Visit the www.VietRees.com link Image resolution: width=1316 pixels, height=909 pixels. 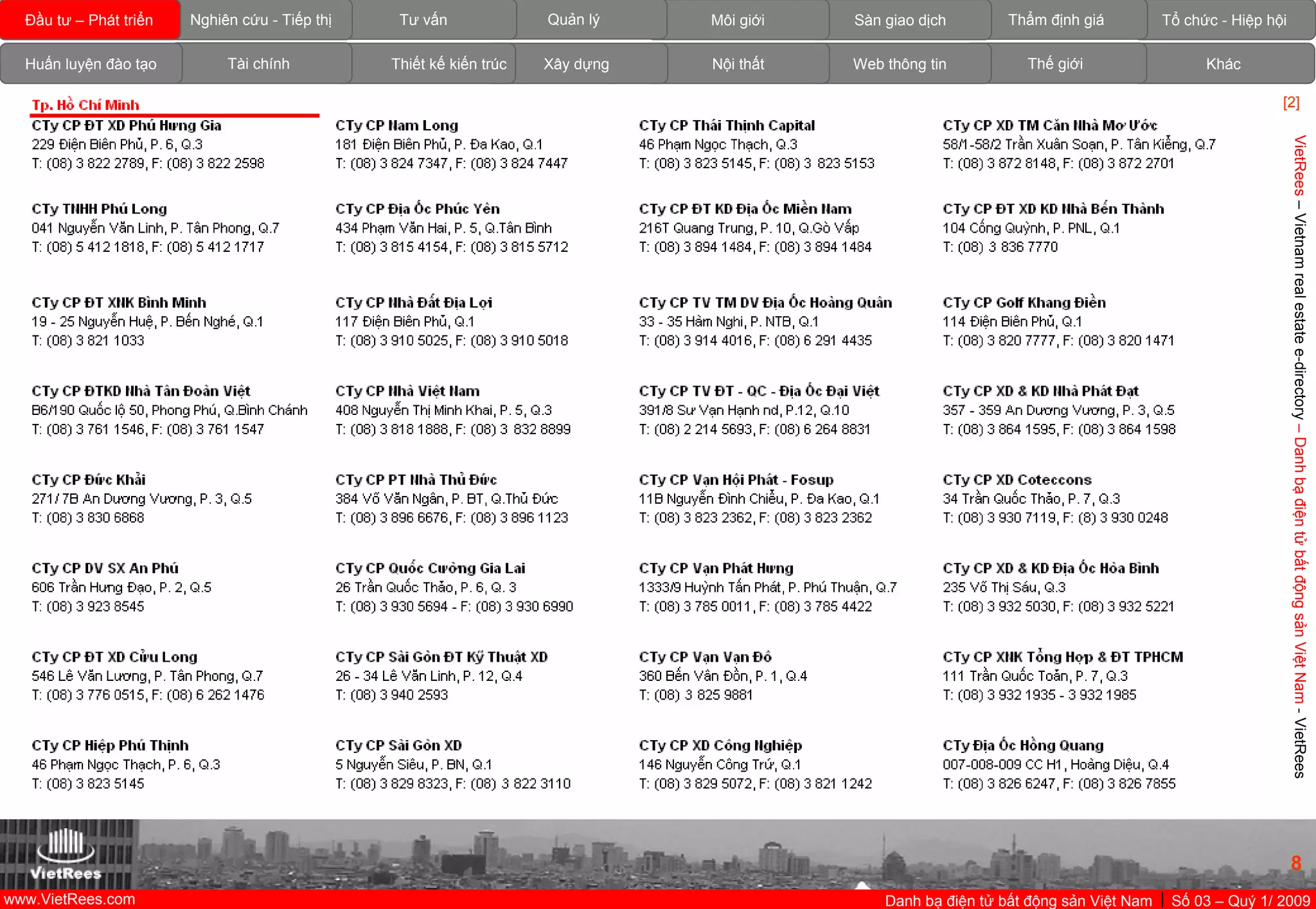(x=68, y=899)
